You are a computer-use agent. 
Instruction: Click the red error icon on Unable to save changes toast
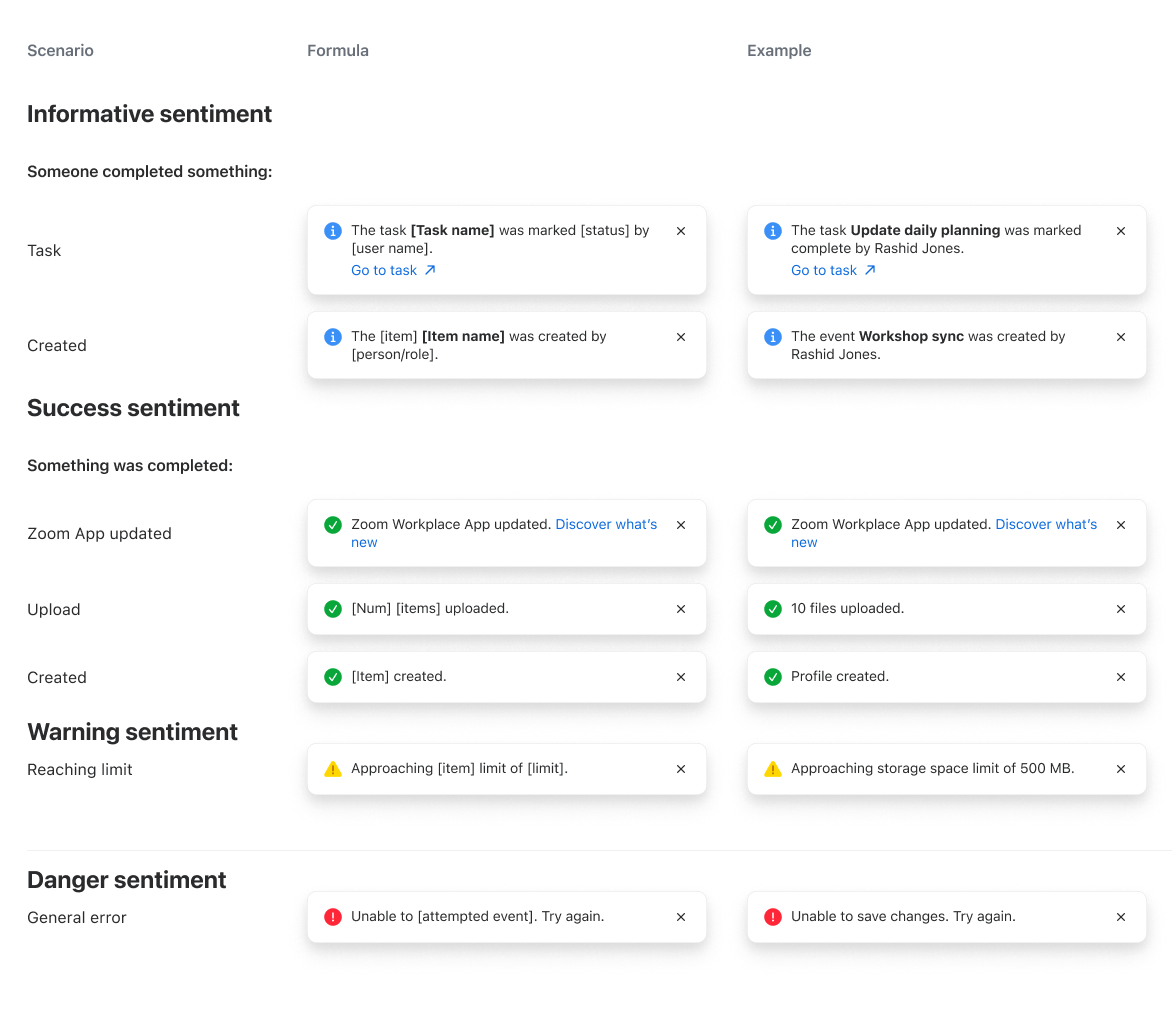click(773, 917)
